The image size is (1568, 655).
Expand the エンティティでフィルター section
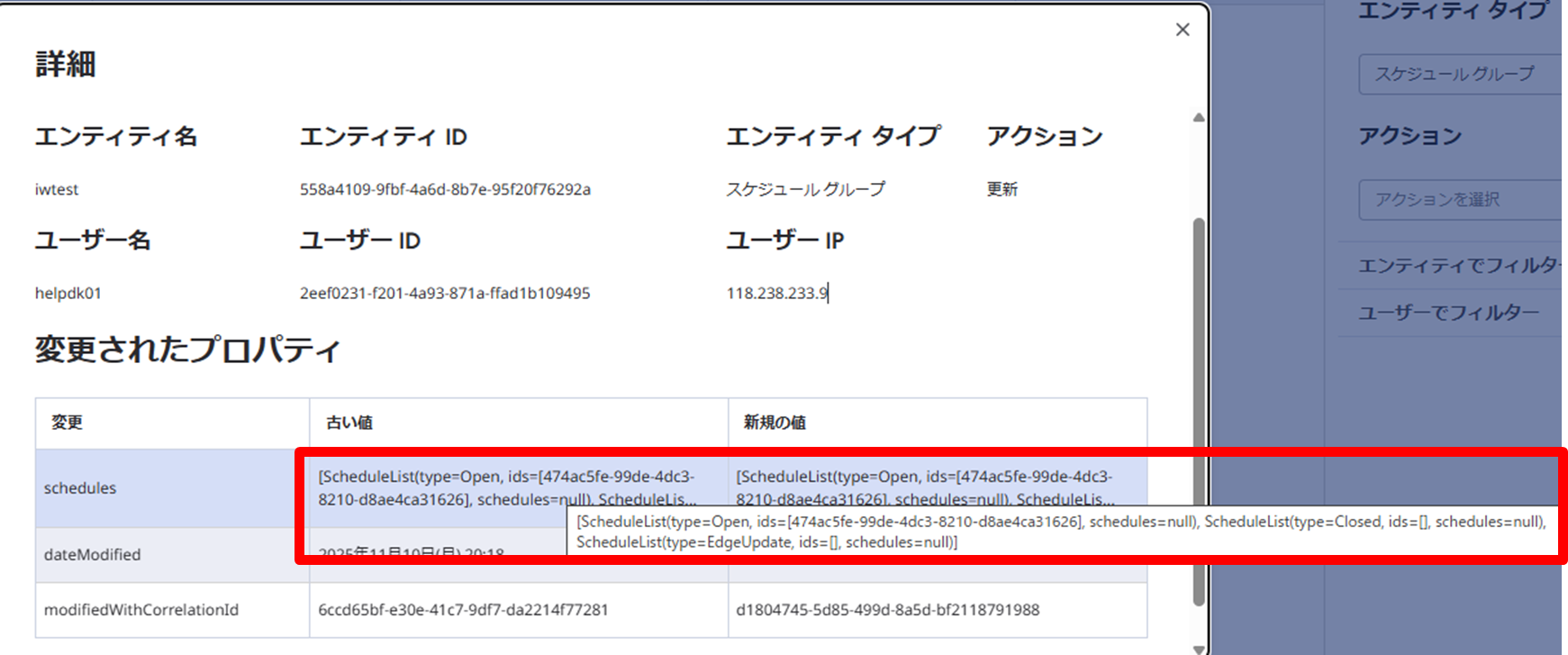click(1457, 265)
